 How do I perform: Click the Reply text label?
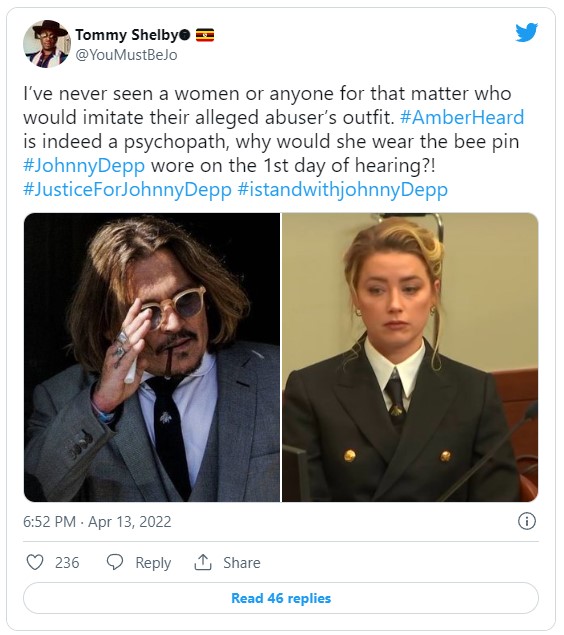[x=153, y=563]
